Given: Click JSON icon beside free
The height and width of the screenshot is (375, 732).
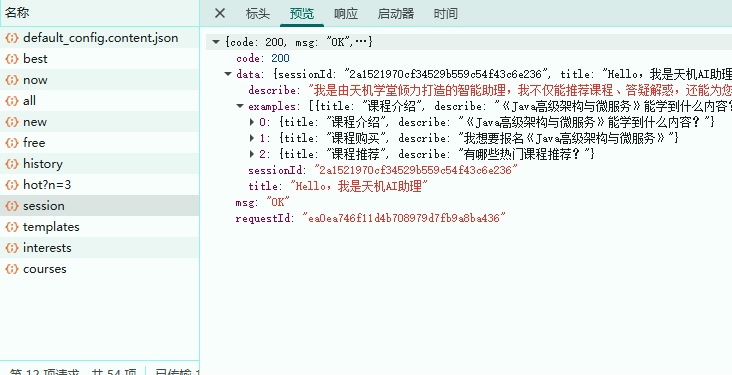Looking at the screenshot, I should click(x=12, y=143).
